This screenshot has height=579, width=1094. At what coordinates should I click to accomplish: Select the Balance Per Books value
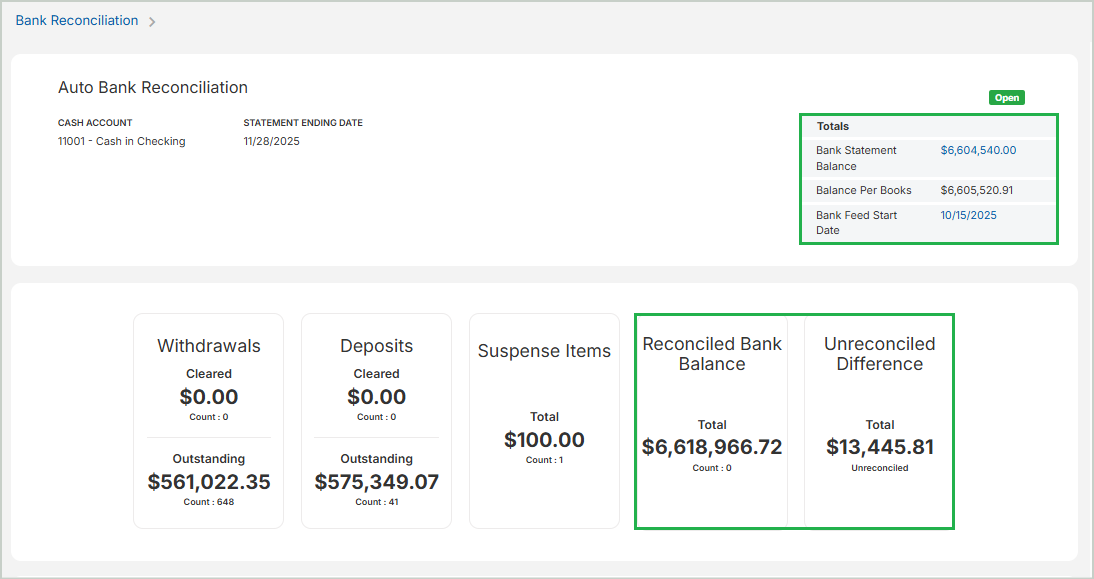pyautogui.click(x=976, y=190)
